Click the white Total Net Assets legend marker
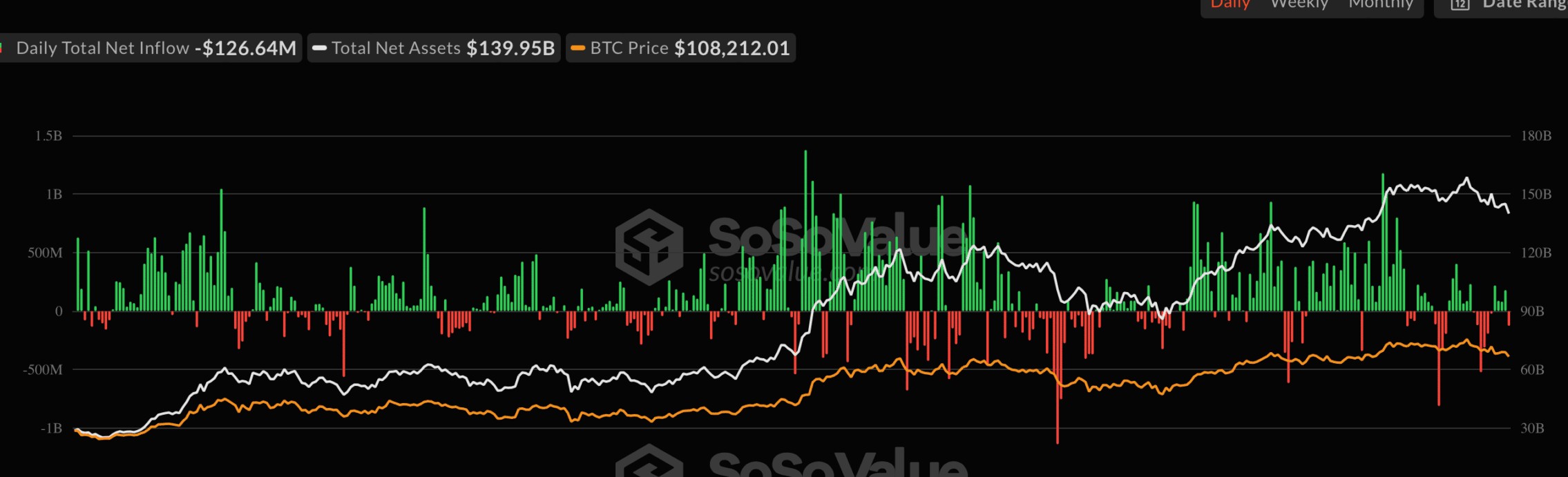Screen dimensions: 1568x477 pos(319,48)
